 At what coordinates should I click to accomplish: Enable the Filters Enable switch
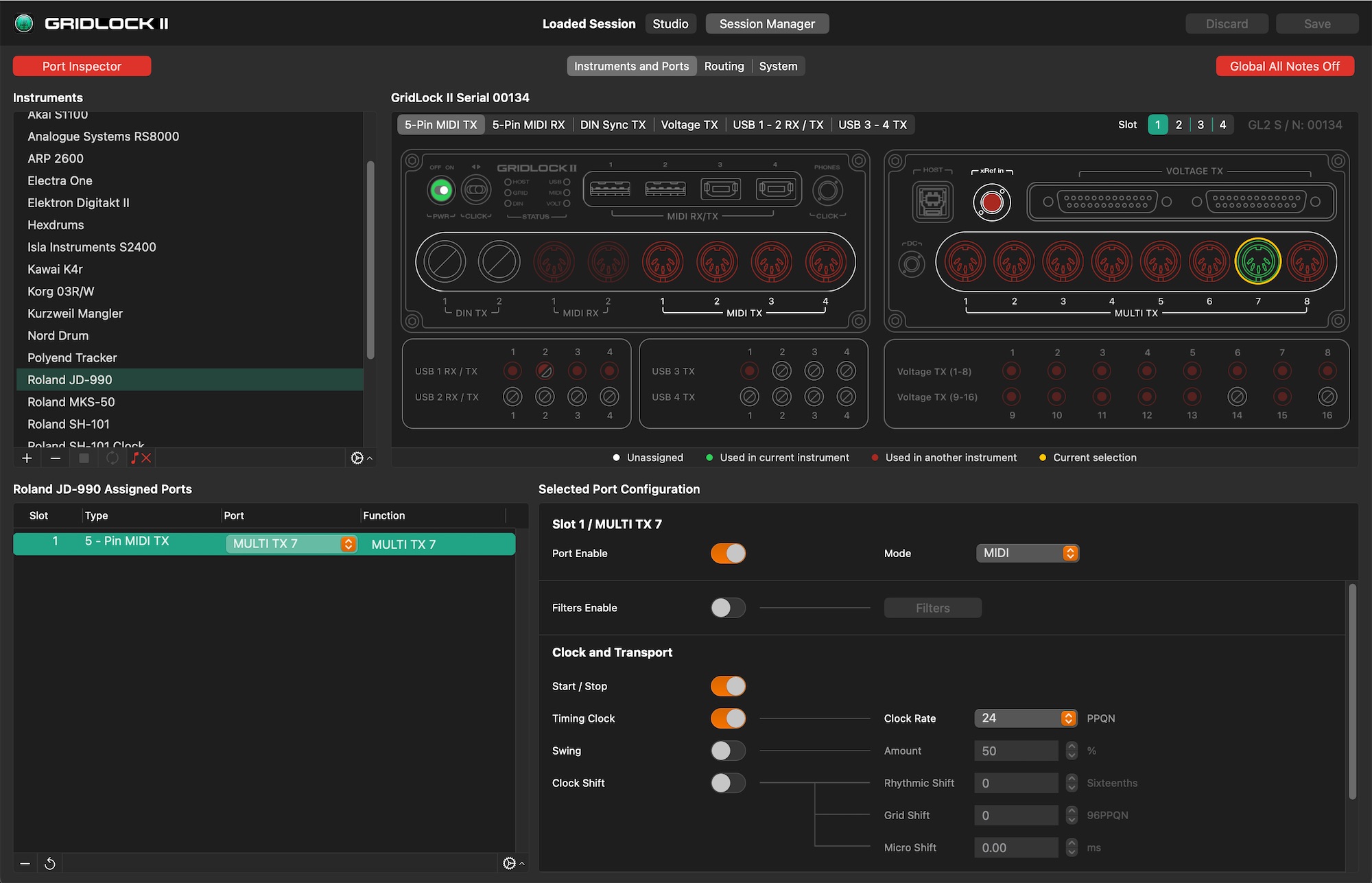[x=728, y=608]
